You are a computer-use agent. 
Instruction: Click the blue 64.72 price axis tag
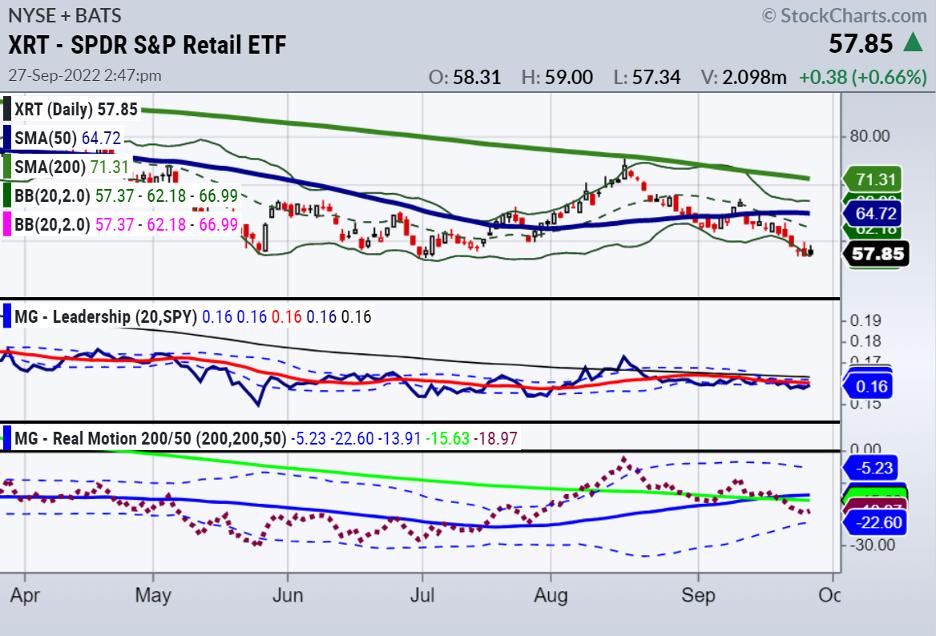click(x=872, y=213)
